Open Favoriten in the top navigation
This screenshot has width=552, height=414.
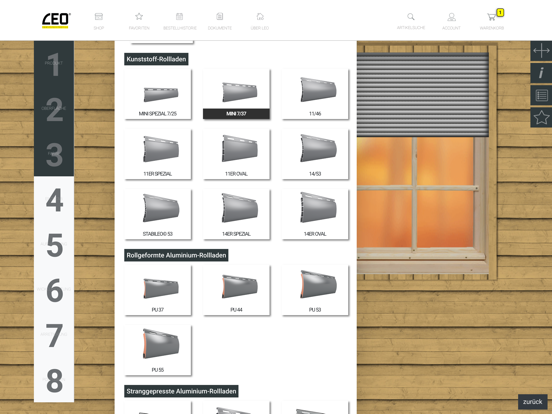139,21
